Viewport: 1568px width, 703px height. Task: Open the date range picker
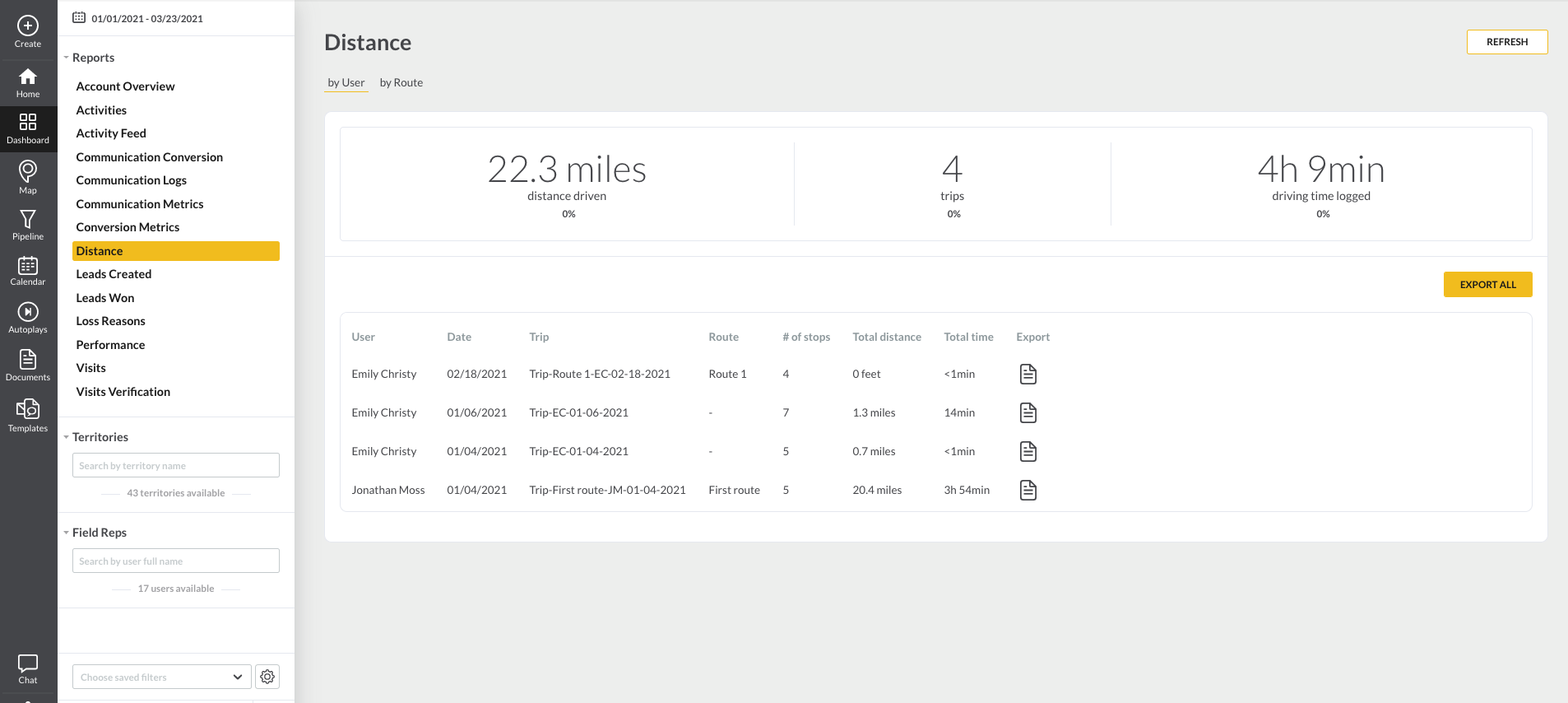138,18
